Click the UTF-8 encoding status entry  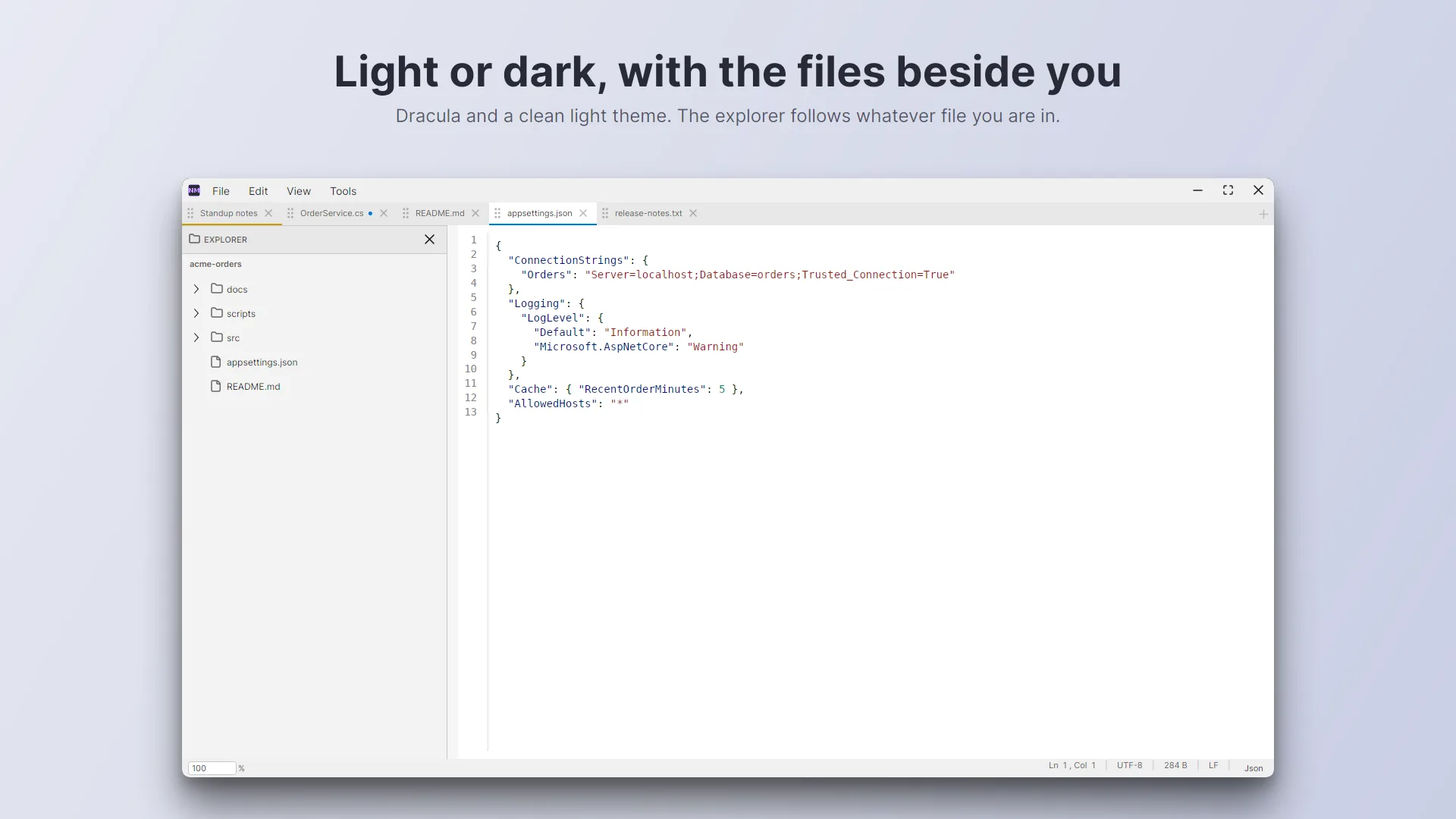tap(1129, 765)
